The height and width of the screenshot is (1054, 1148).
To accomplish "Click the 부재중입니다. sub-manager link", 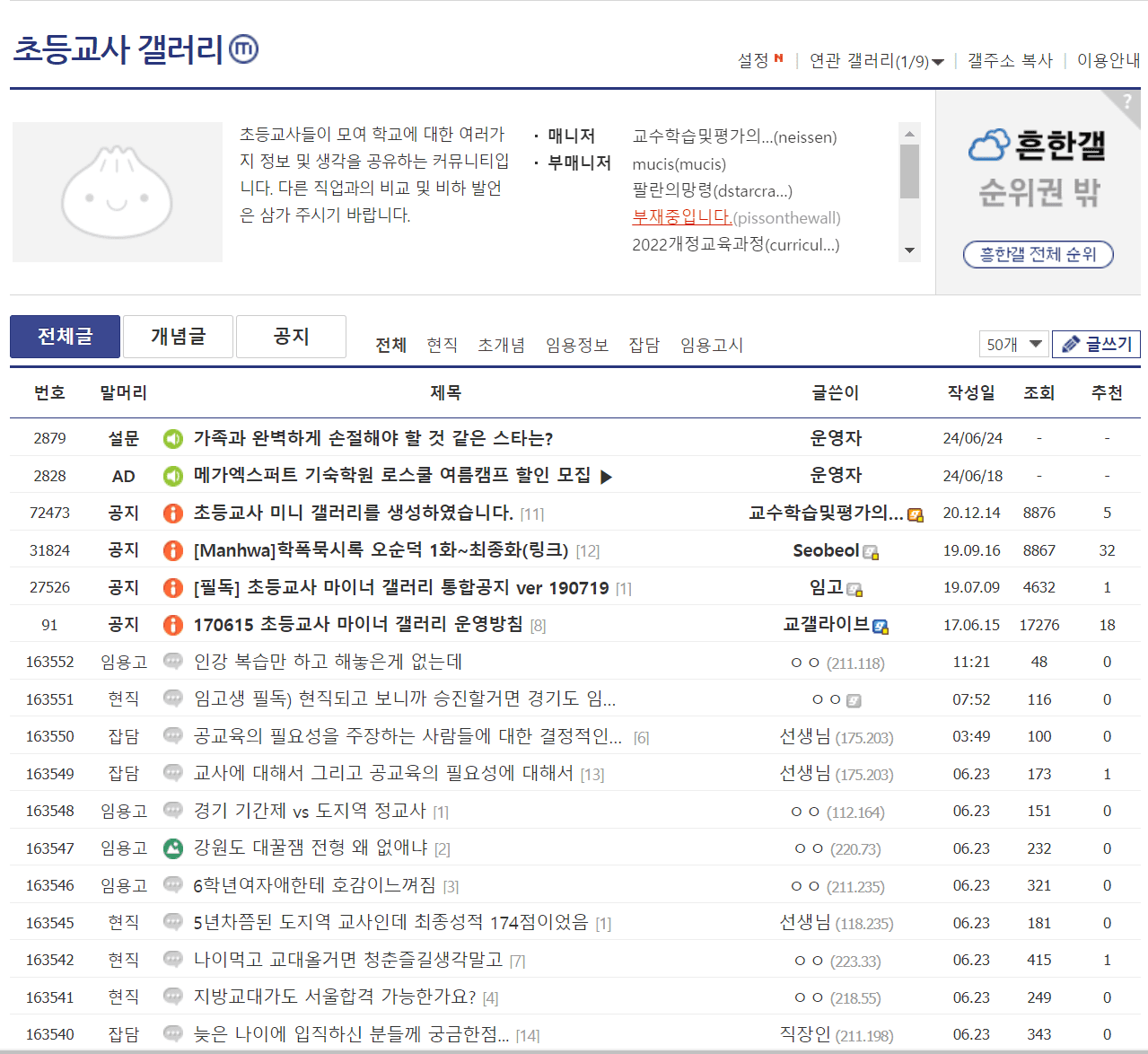I will click(x=681, y=217).
